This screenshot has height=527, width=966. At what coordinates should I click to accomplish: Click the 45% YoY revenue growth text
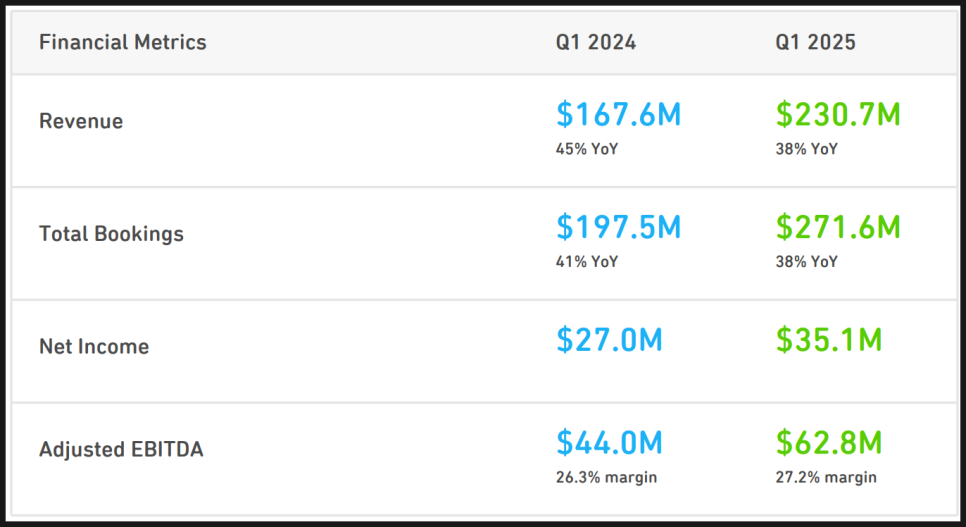point(587,149)
